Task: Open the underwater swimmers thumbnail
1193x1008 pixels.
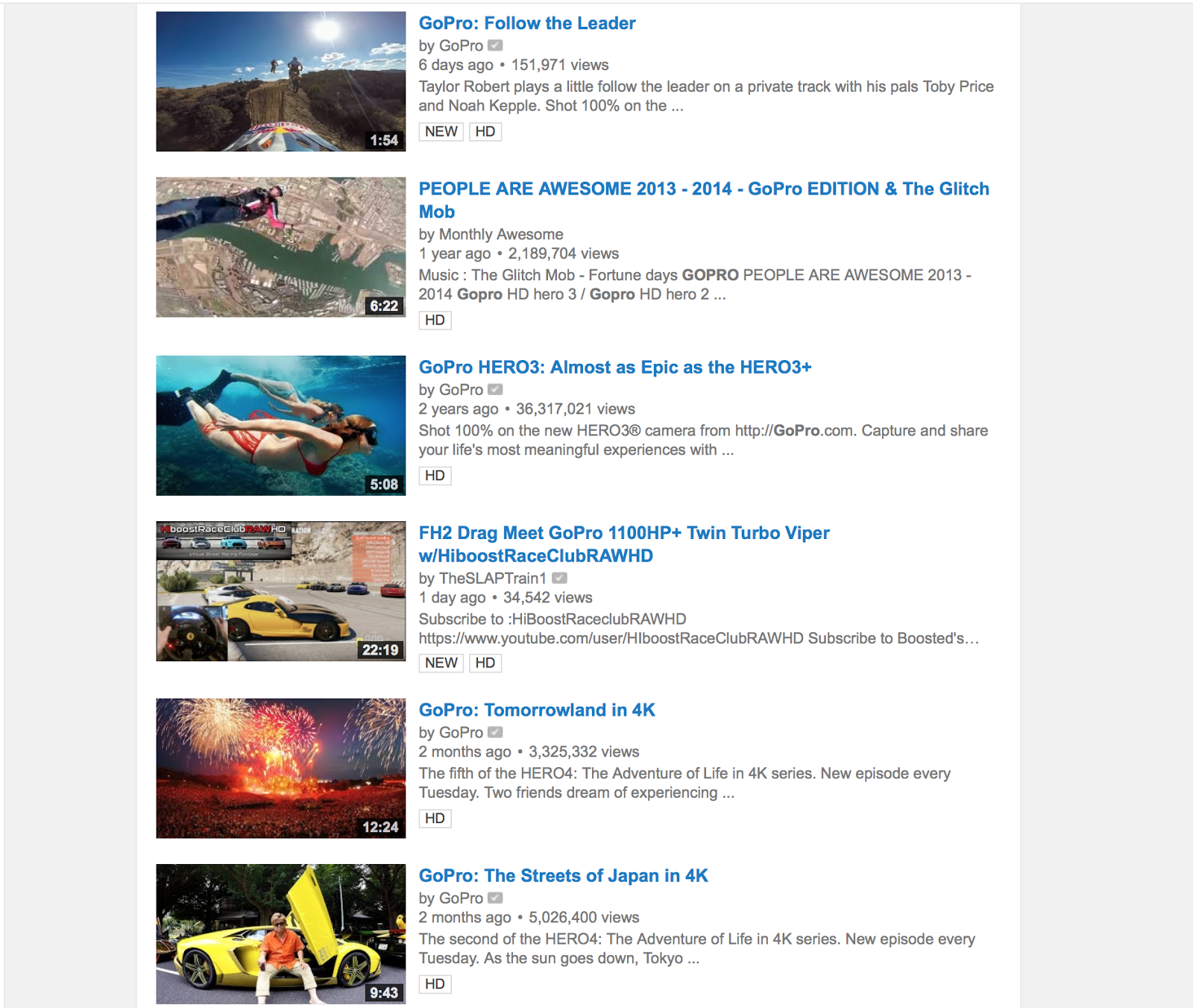Action: pos(280,425)
